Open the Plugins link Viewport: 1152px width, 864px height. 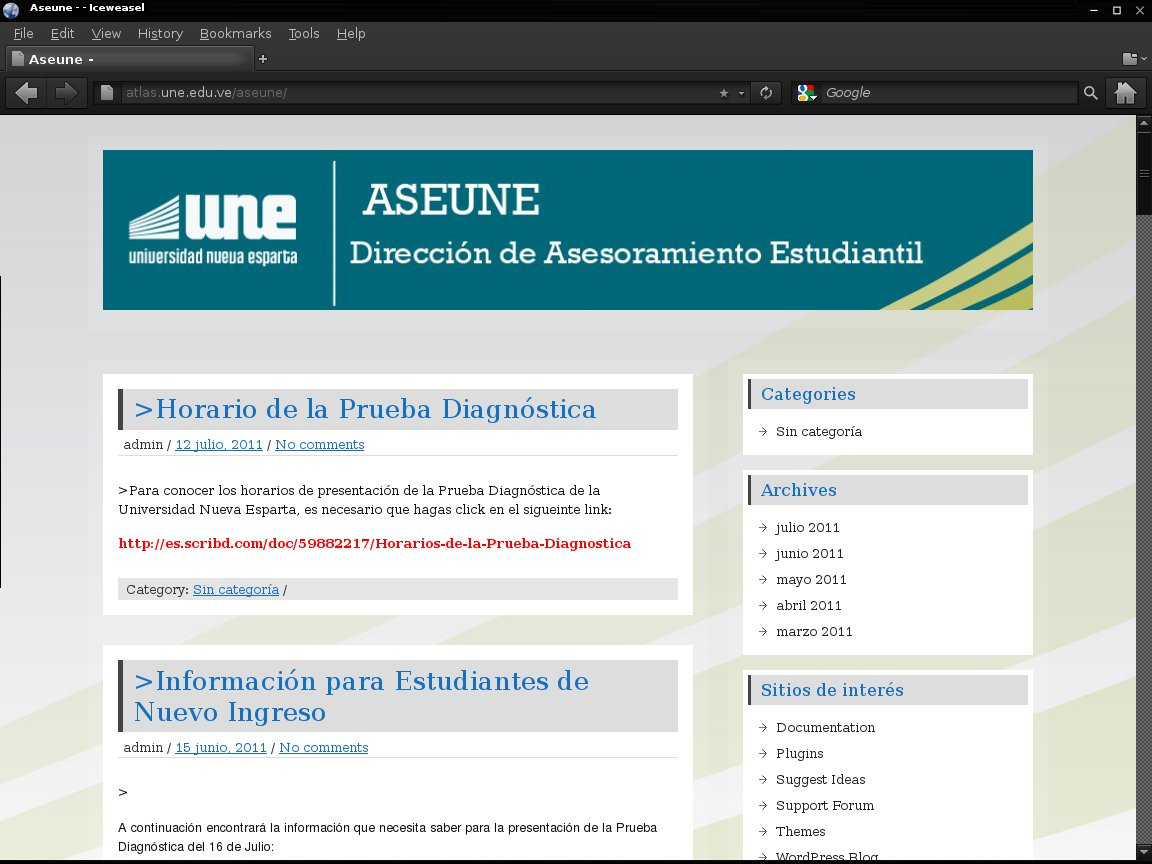799,754
